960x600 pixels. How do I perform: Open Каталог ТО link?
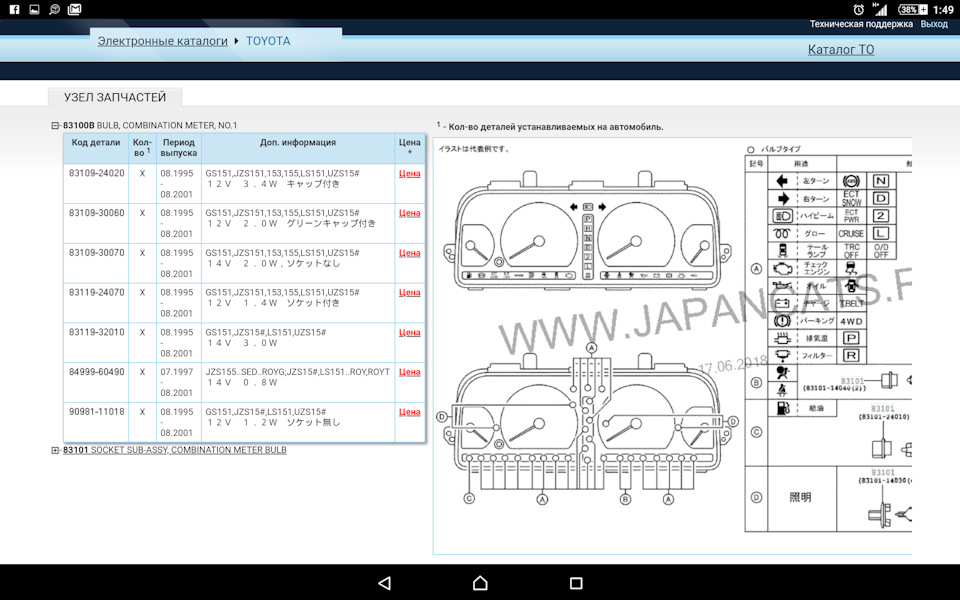coord(841,50)
